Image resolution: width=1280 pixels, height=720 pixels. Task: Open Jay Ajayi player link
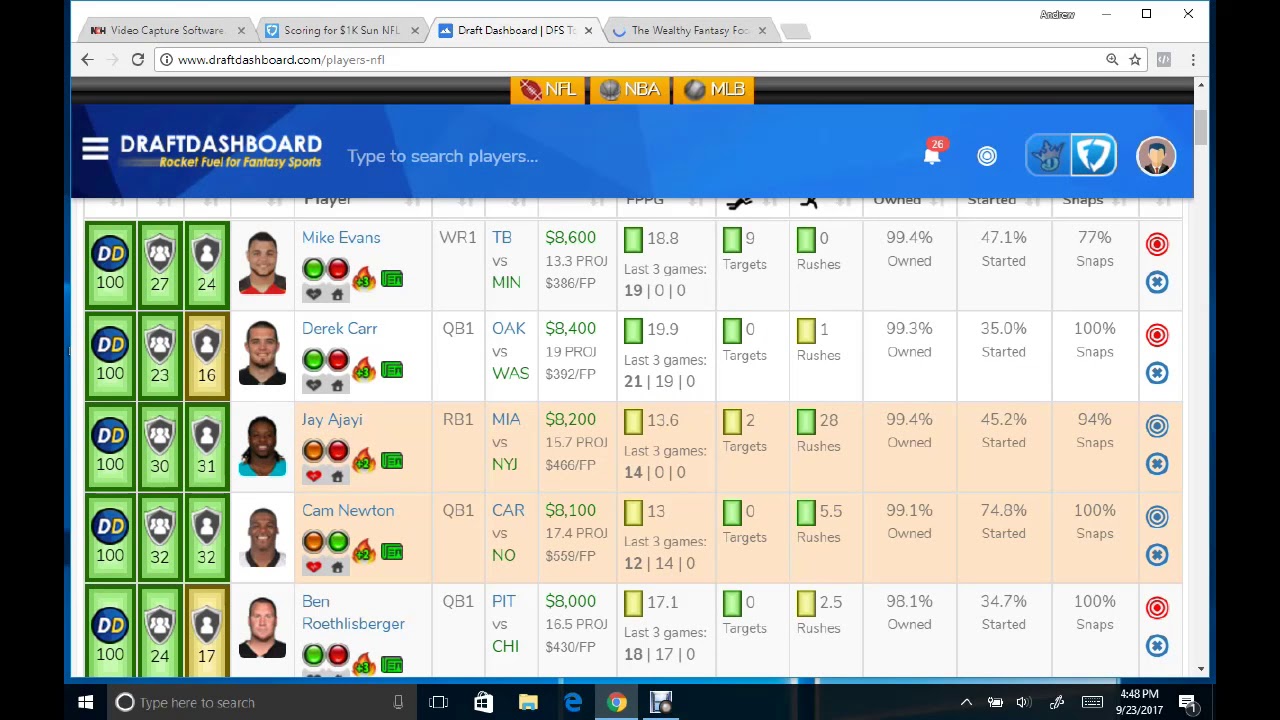click(332, 420)
